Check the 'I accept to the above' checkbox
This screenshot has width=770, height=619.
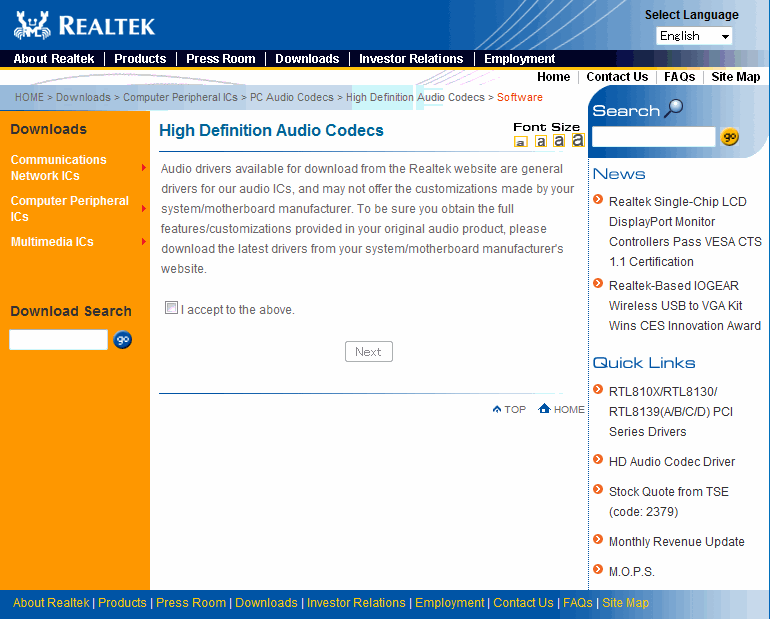[x=171, y=308]
